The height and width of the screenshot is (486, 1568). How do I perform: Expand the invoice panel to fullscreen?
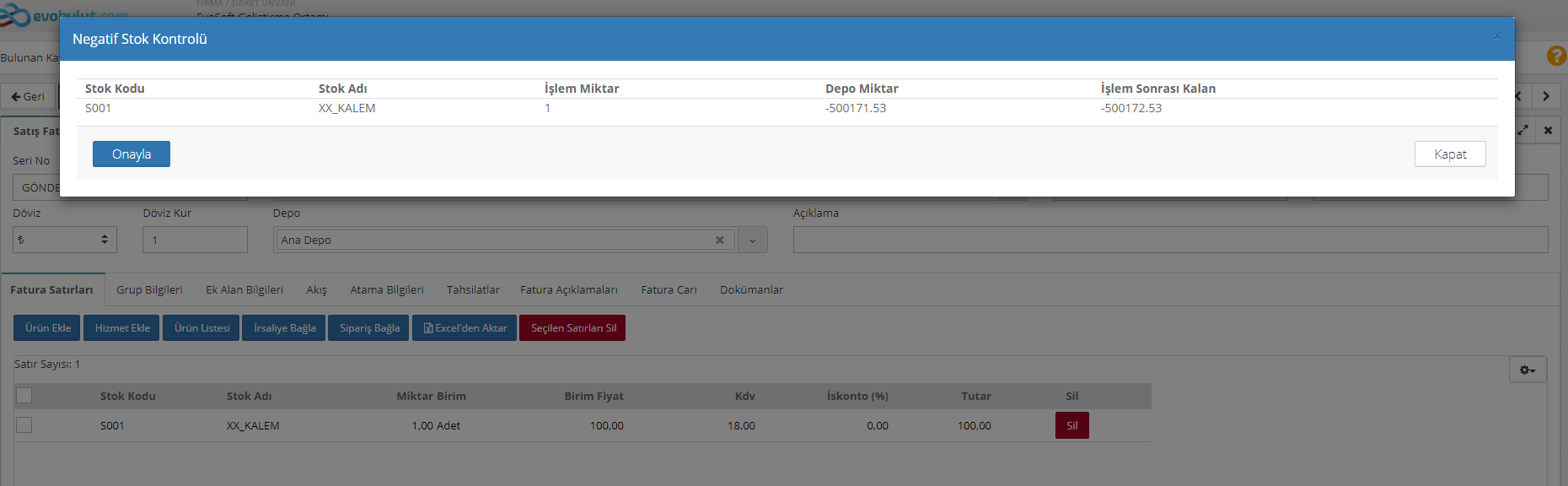pyautogui.click(x=1523, y=131)
